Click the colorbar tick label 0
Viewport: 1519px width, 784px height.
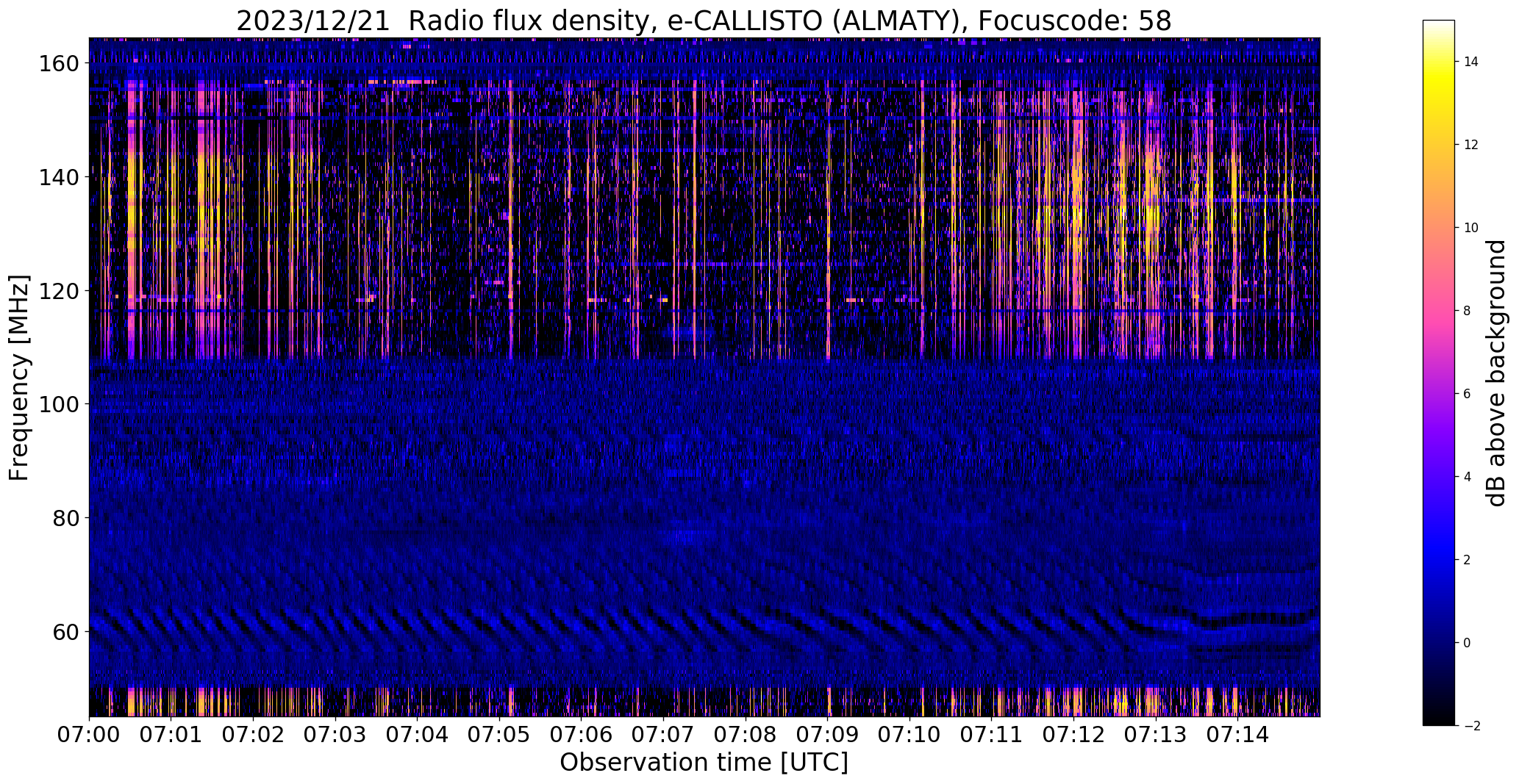1468,643
